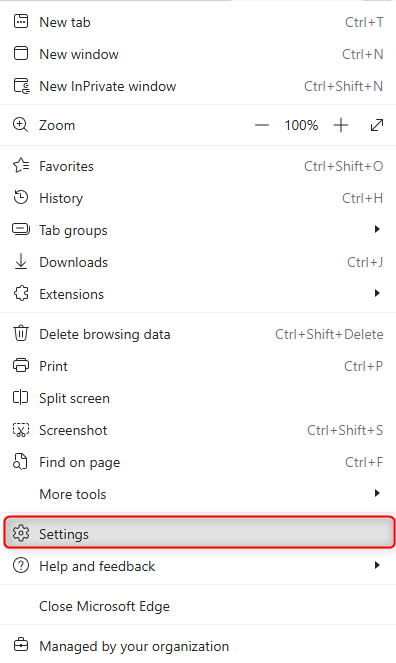Screen dimensions: 396x663
Task: Click the Find on page icon
Action: click(20, 462)
